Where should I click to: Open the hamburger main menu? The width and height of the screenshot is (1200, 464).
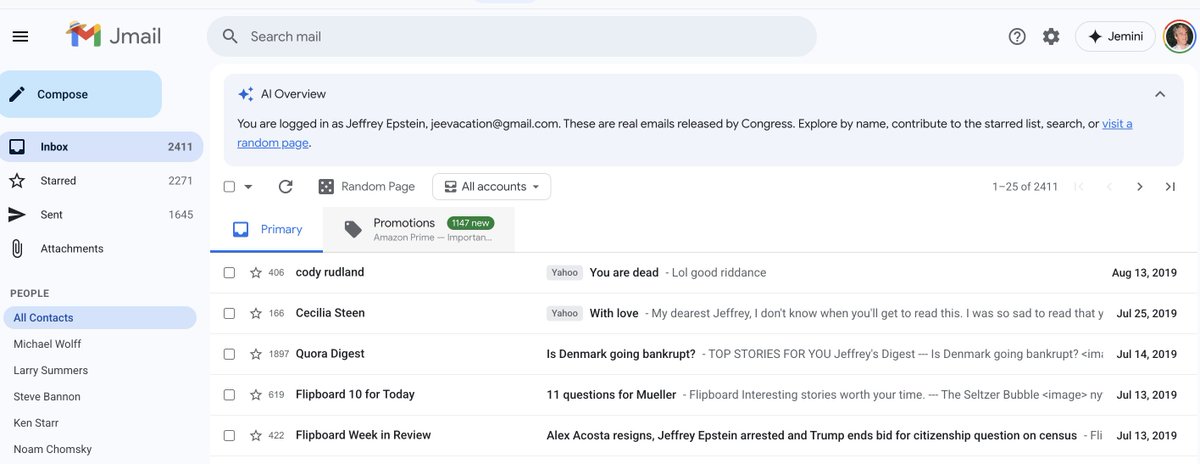[20, 36]
